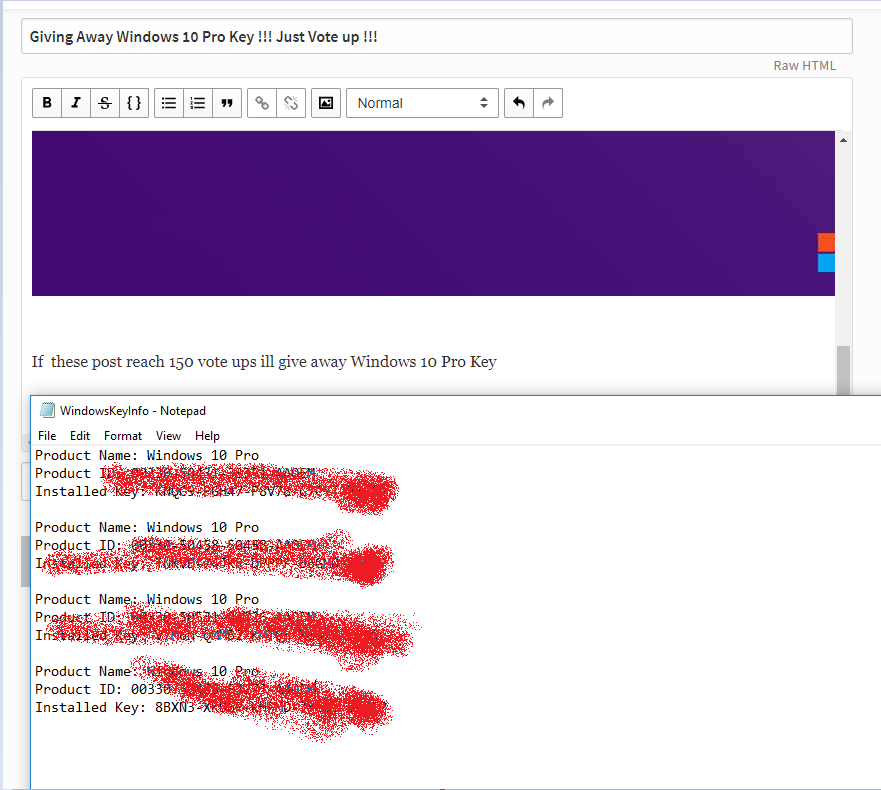The image size is (881, 790).
Task: Insert unordered bullet list
Action: (169, 103)
